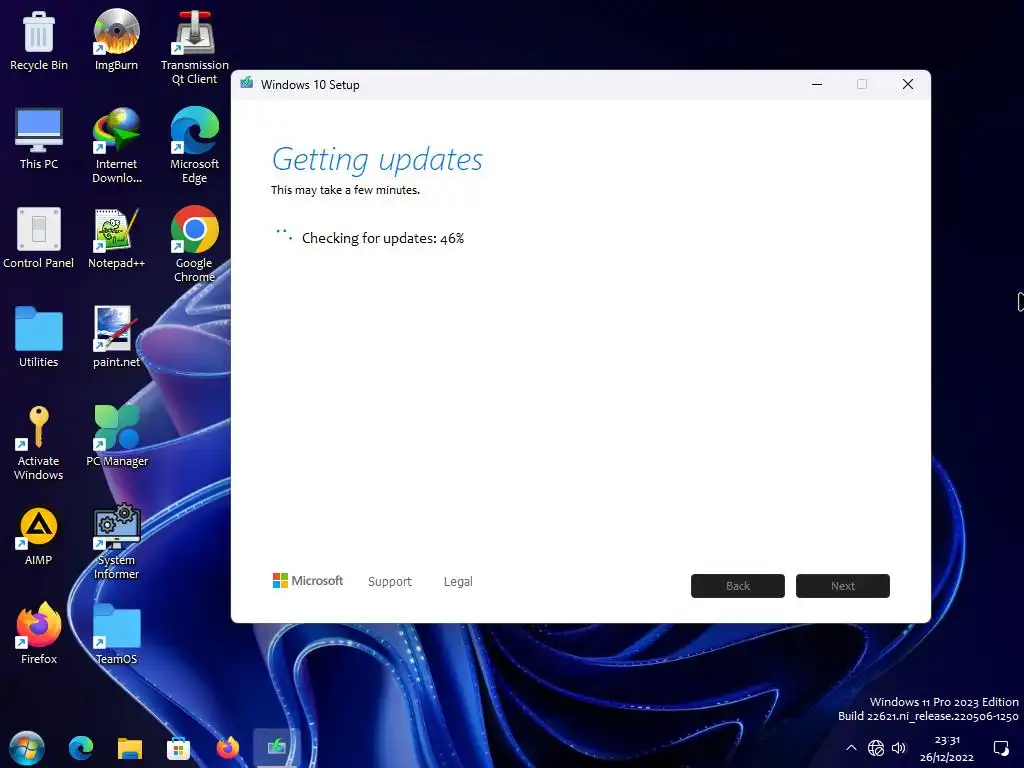Viewport: 1024px width, 768px height.
Task: Select the Microsoft Edge desktop shortcut
Action: 195,146
